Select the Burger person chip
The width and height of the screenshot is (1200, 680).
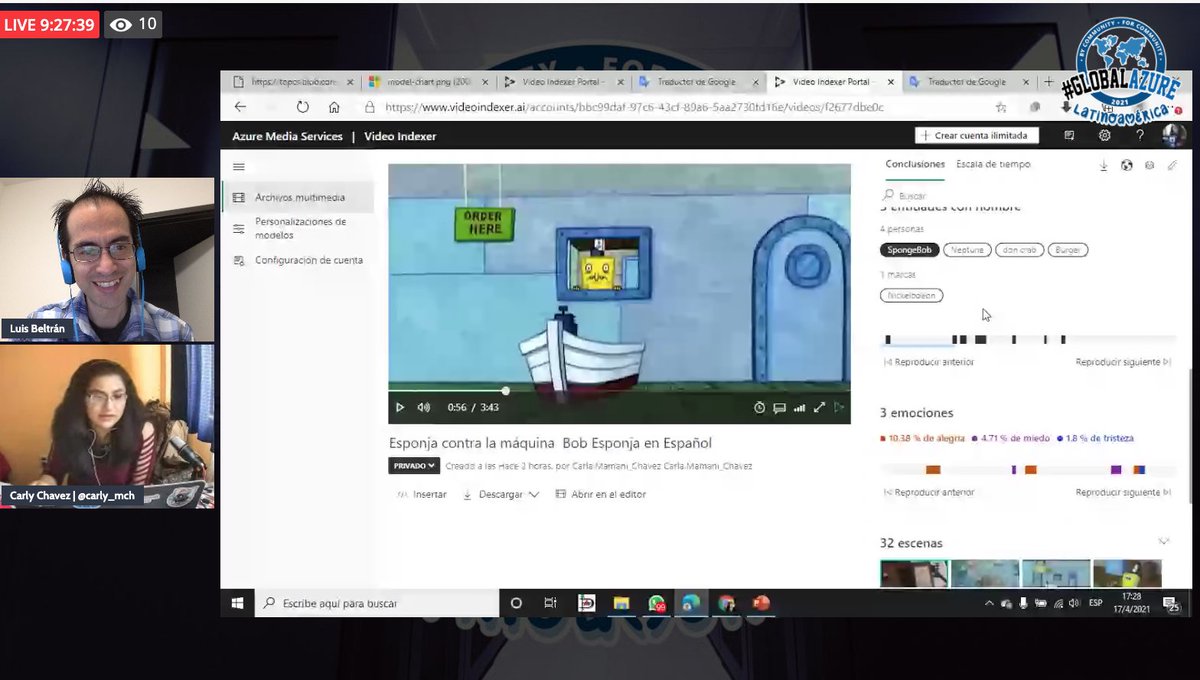(1069, 250)
